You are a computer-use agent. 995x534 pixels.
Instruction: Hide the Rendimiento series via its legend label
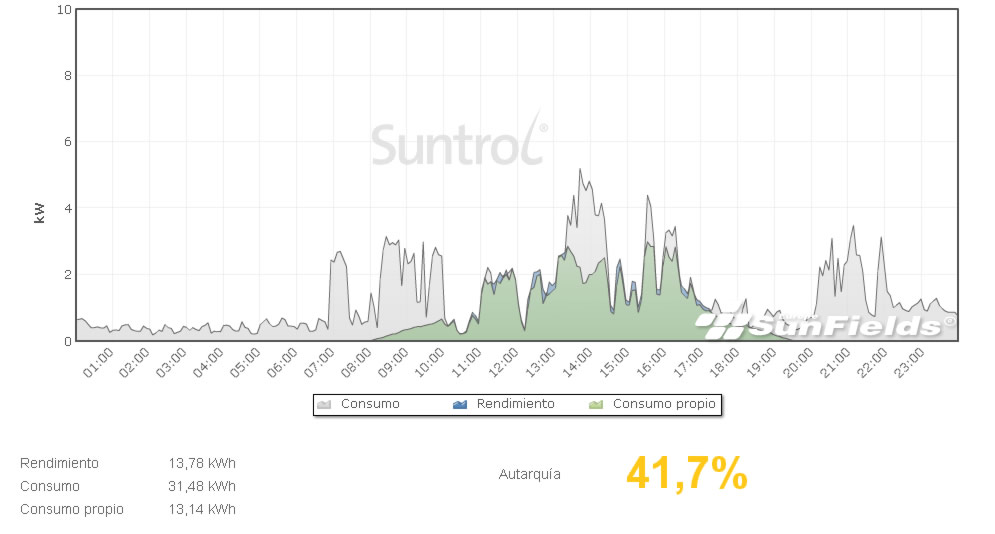[515, 405]
